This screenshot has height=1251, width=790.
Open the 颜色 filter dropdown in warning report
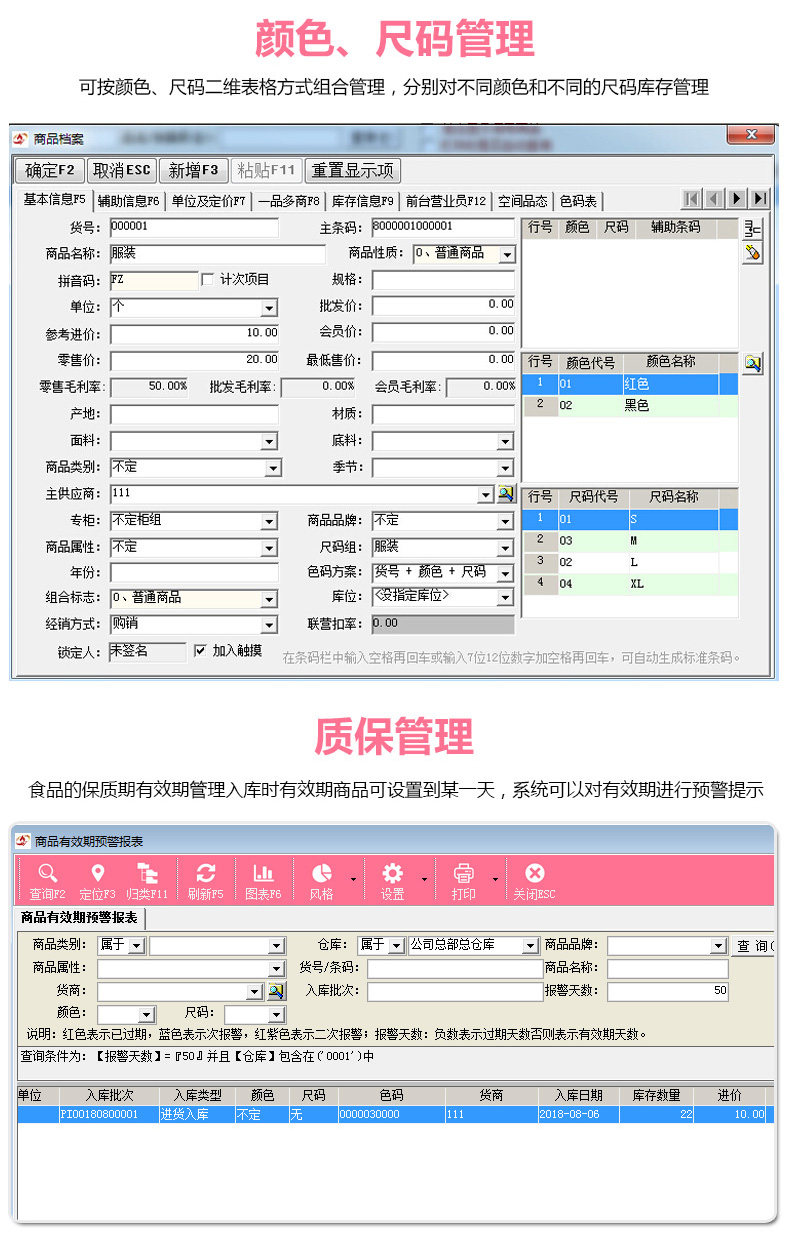[x=147, y=1015]
